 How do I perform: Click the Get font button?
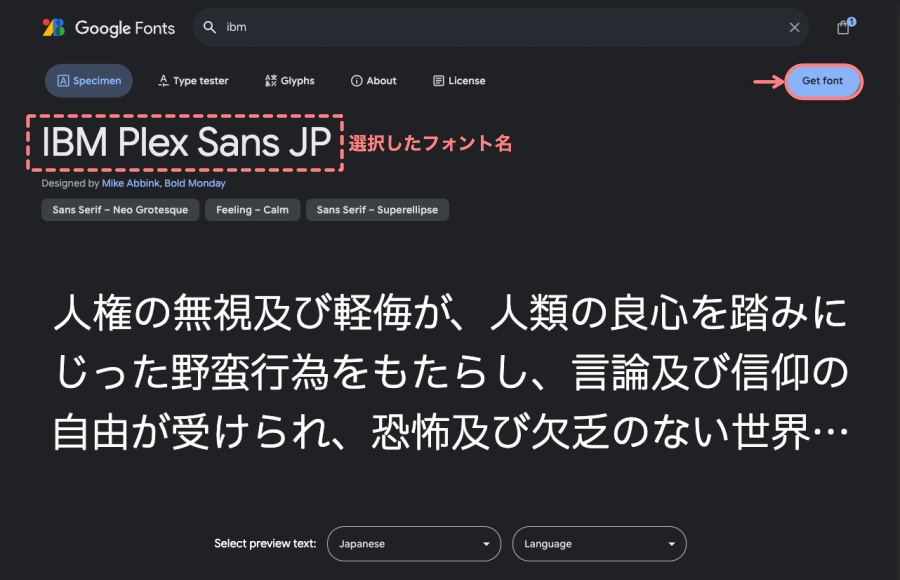pos(823,81)
